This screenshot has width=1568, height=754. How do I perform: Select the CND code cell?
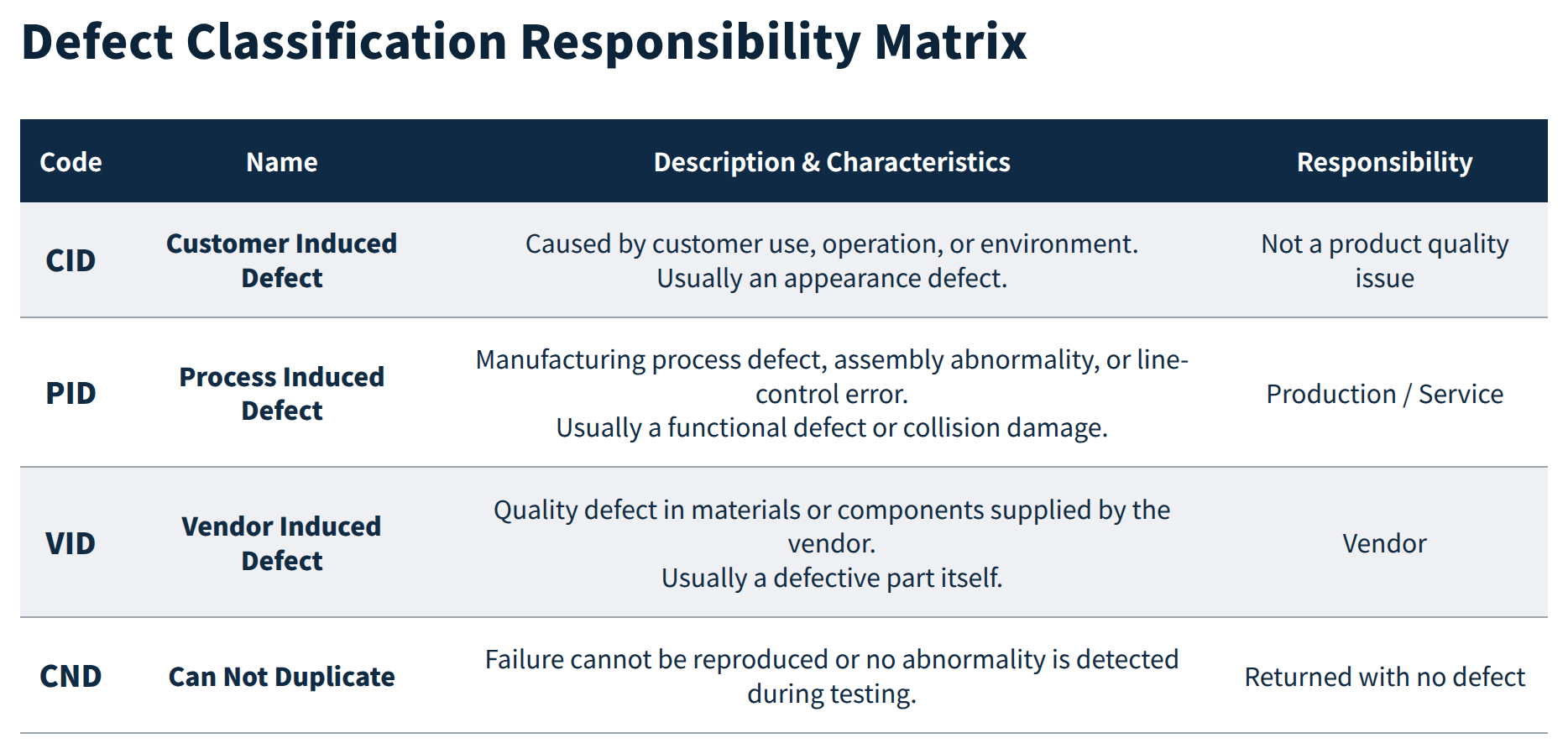(x=71, y=676)
